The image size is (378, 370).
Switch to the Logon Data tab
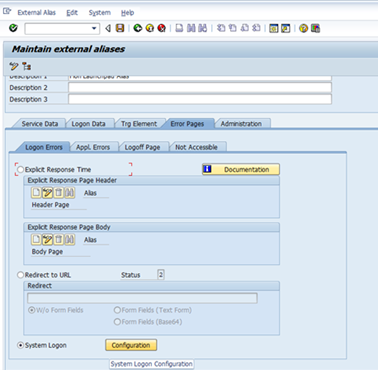coord(88,124)
